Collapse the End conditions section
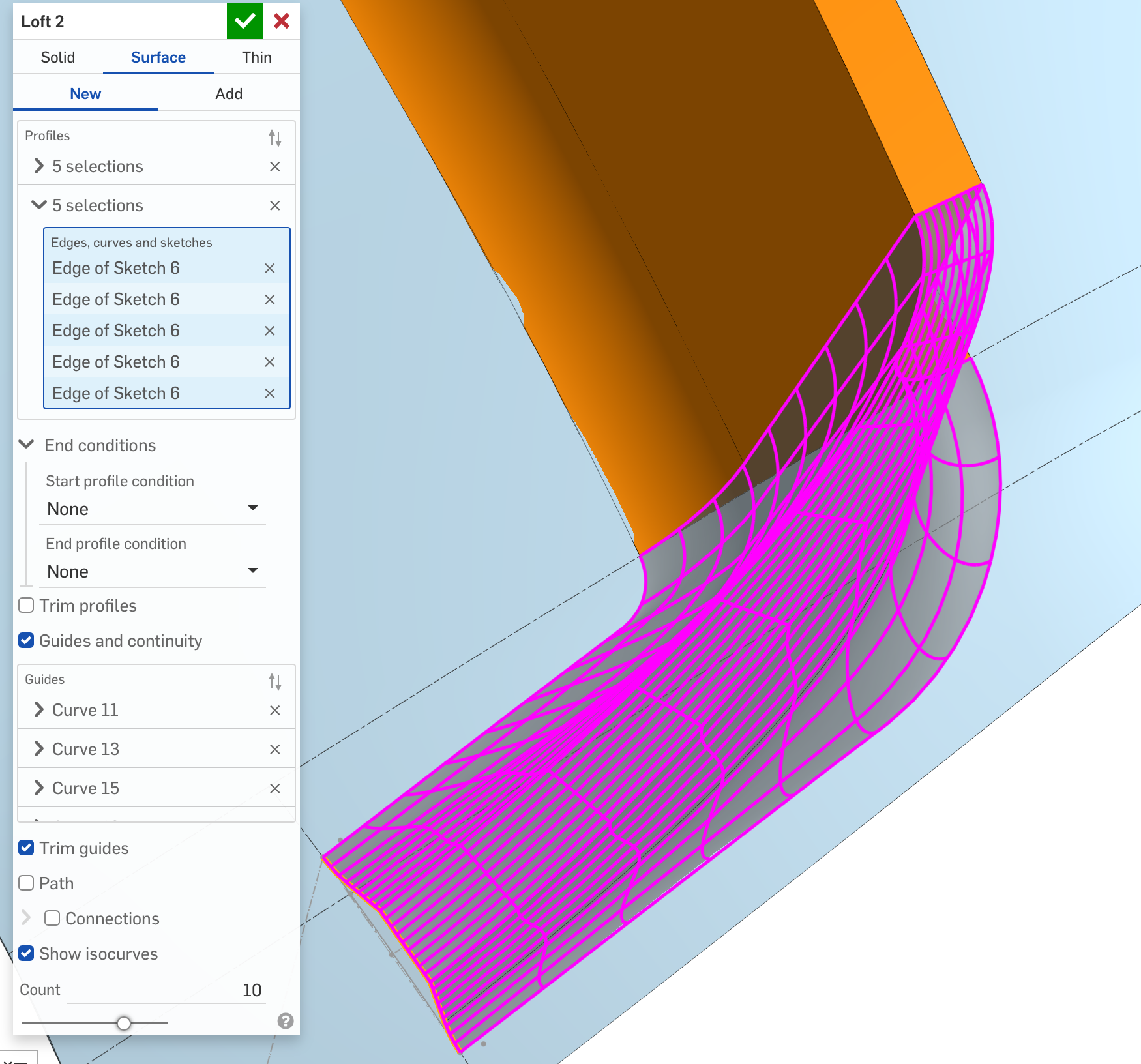This screenshot has height=1064, width=1141. [x=27, y=445]
